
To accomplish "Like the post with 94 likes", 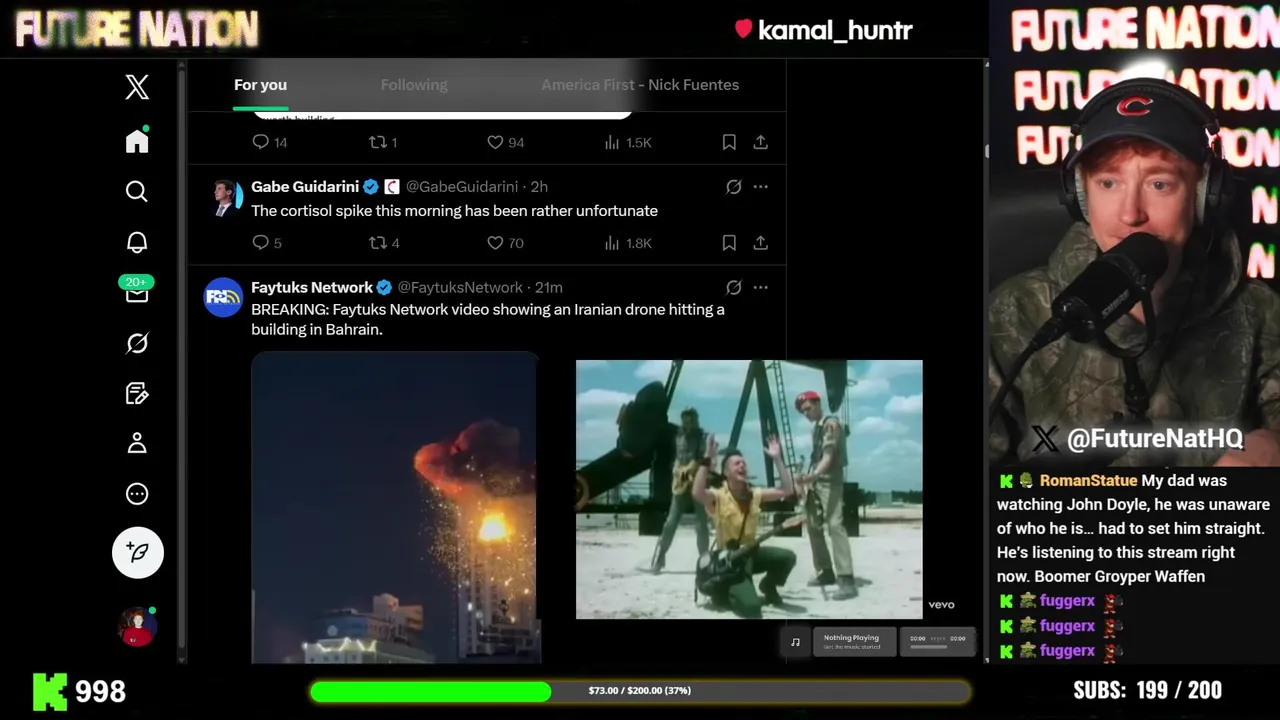I will pyautogui.click(x=505, y=142).
